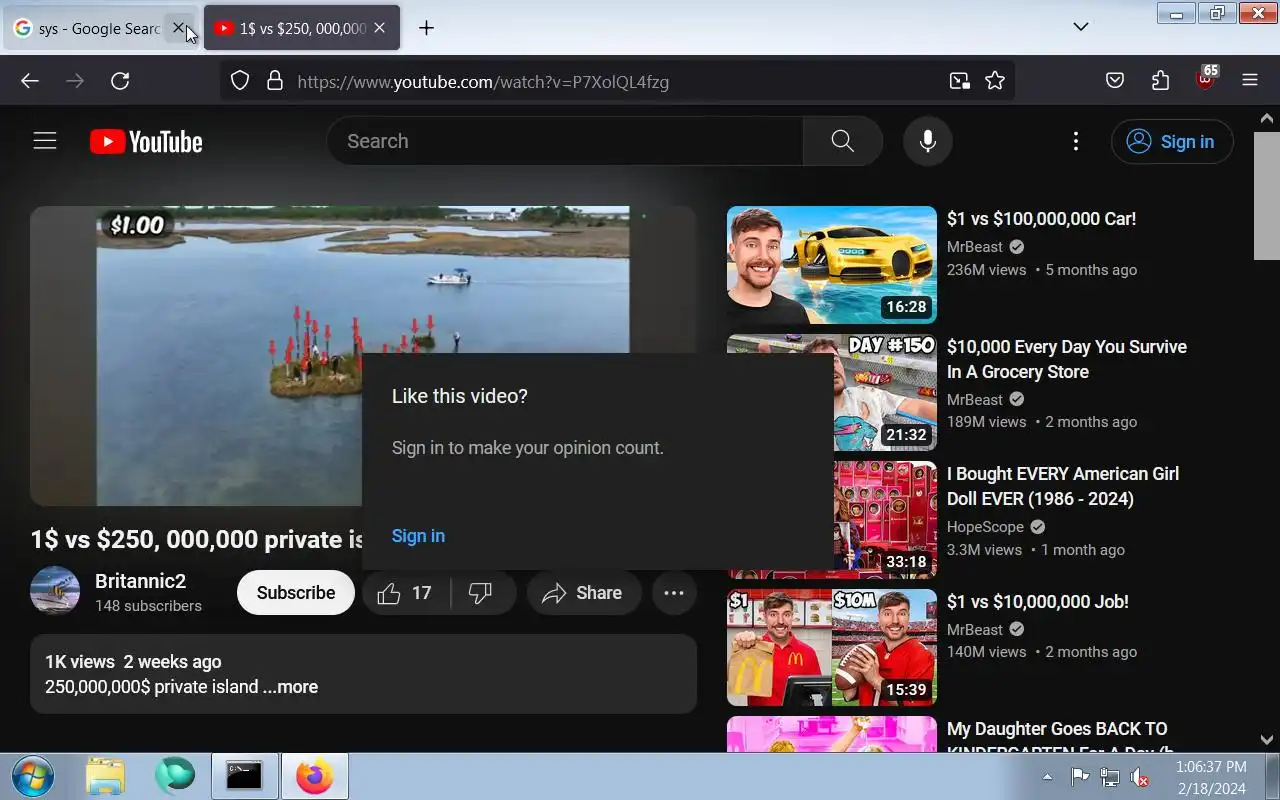Open muted volume tray icon

coord(1140,777)
